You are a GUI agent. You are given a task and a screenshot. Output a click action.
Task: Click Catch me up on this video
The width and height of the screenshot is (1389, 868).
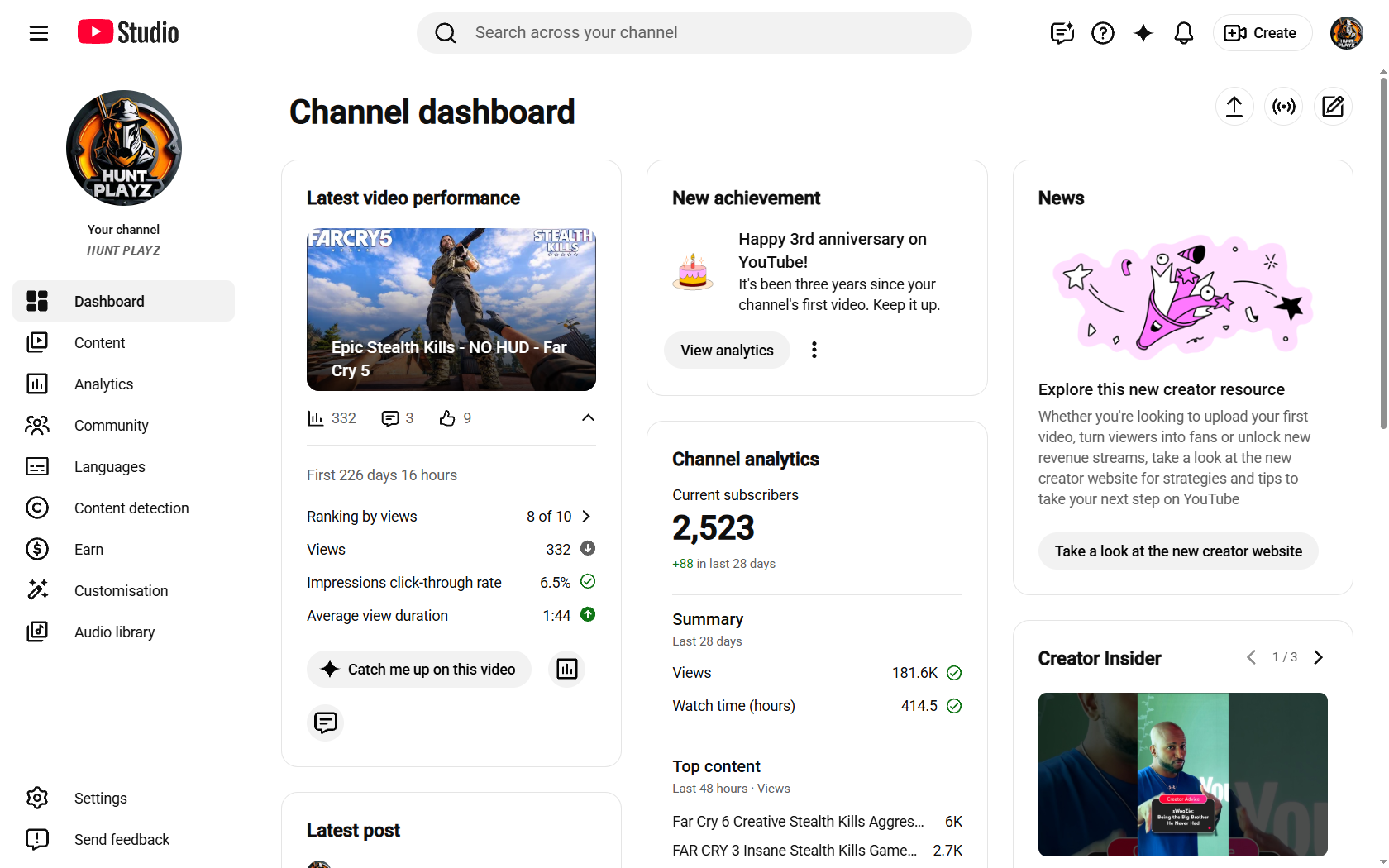click(419, 669)
